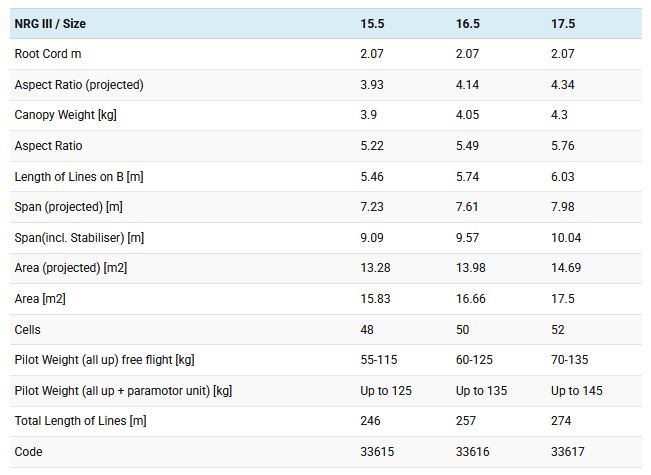Click the stabiliser span value 10.04
651x475 pixels.
pyautogui.click(x=566, y=238)
